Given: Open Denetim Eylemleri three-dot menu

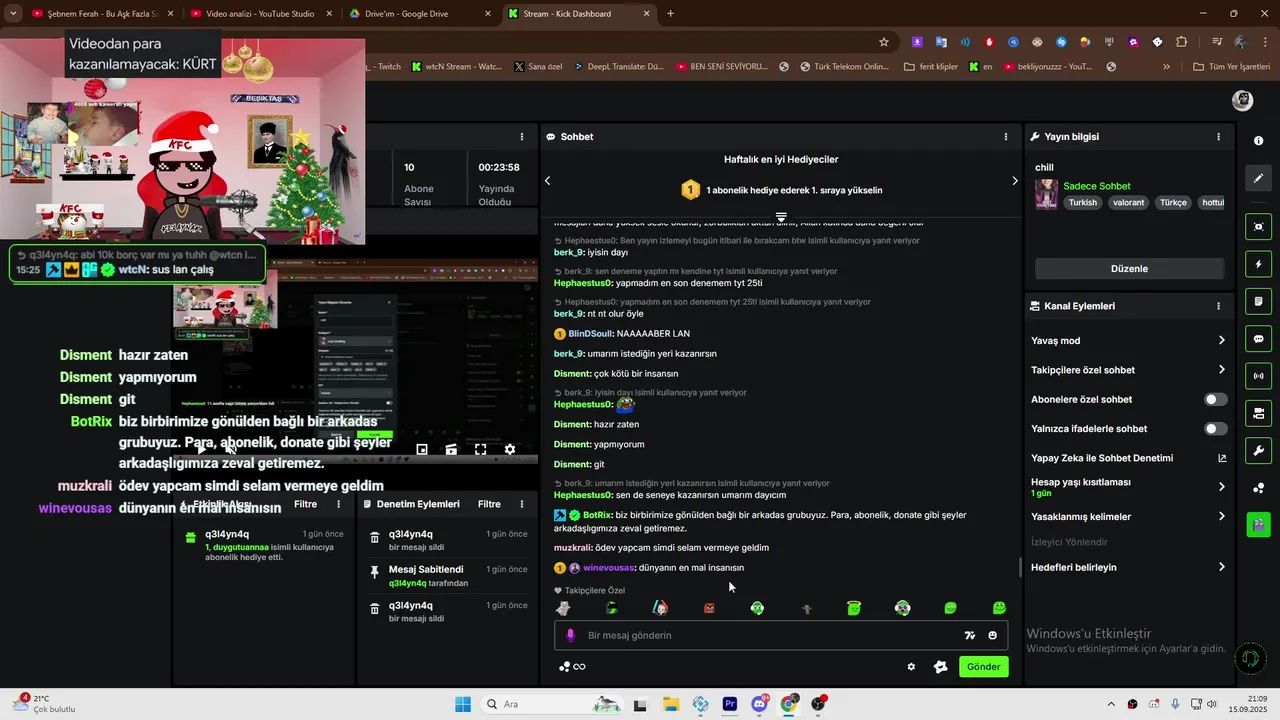Looking at the screenshot, I should (x=522, y=504).
